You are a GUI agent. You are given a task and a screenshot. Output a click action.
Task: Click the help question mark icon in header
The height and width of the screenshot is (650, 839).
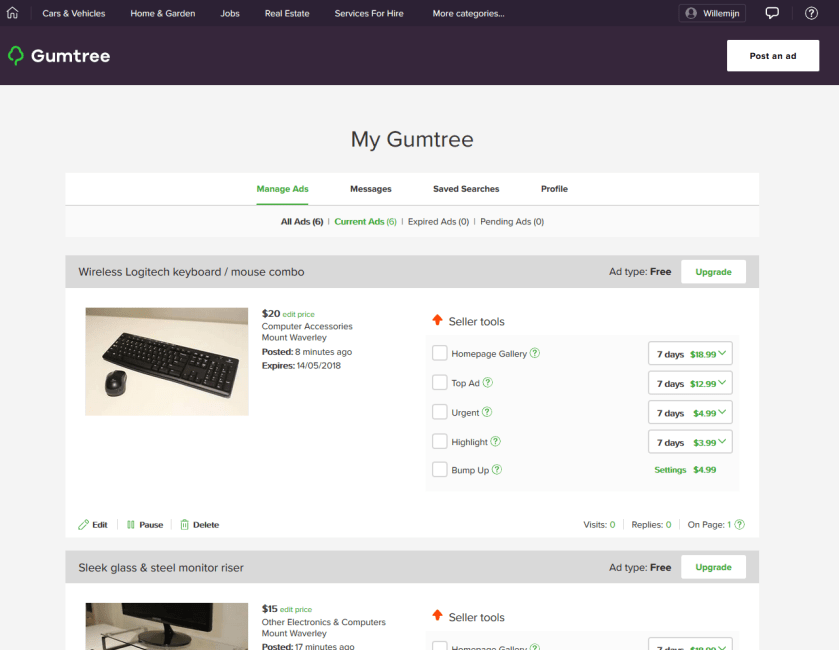(811, 13)
